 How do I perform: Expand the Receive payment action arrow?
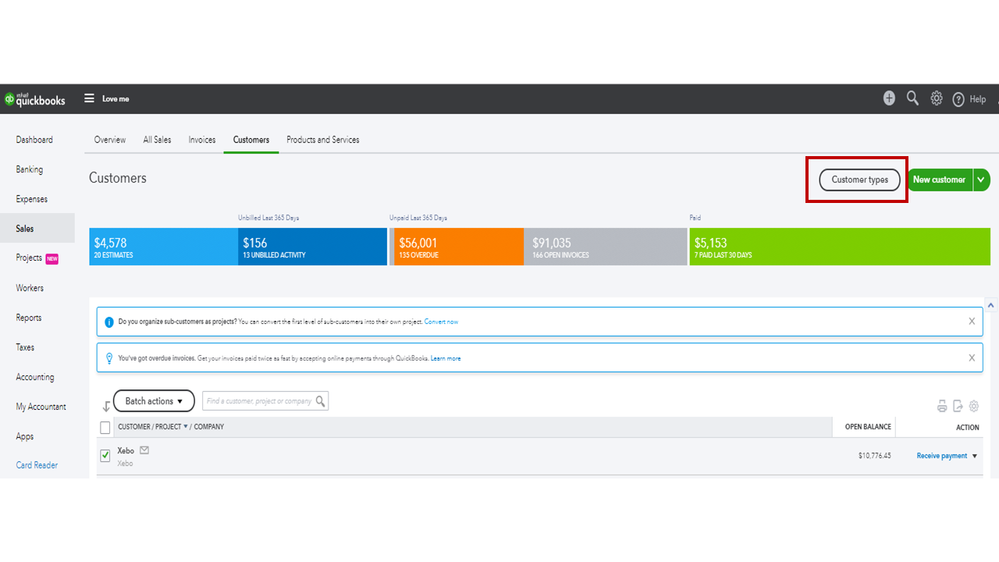coord(975,456)
